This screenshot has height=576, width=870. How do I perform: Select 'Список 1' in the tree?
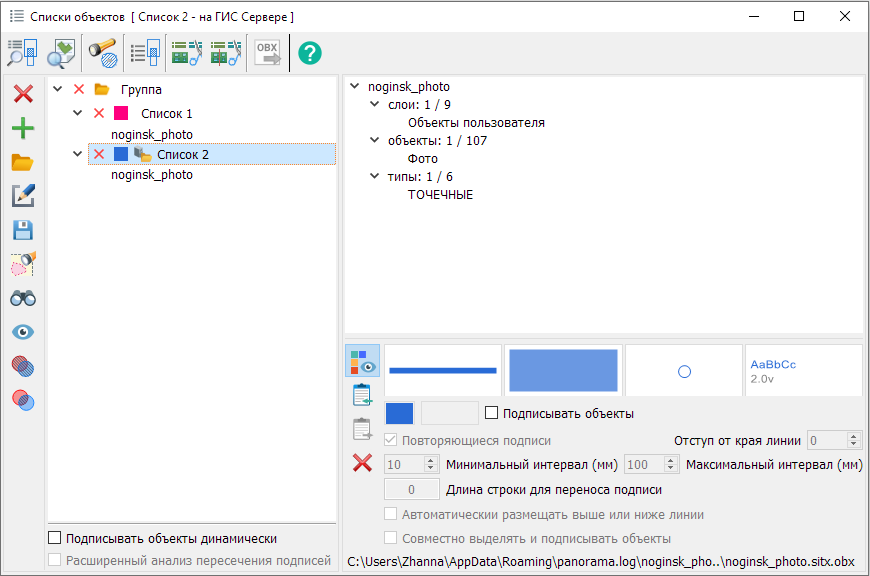(x=166, y=114)
